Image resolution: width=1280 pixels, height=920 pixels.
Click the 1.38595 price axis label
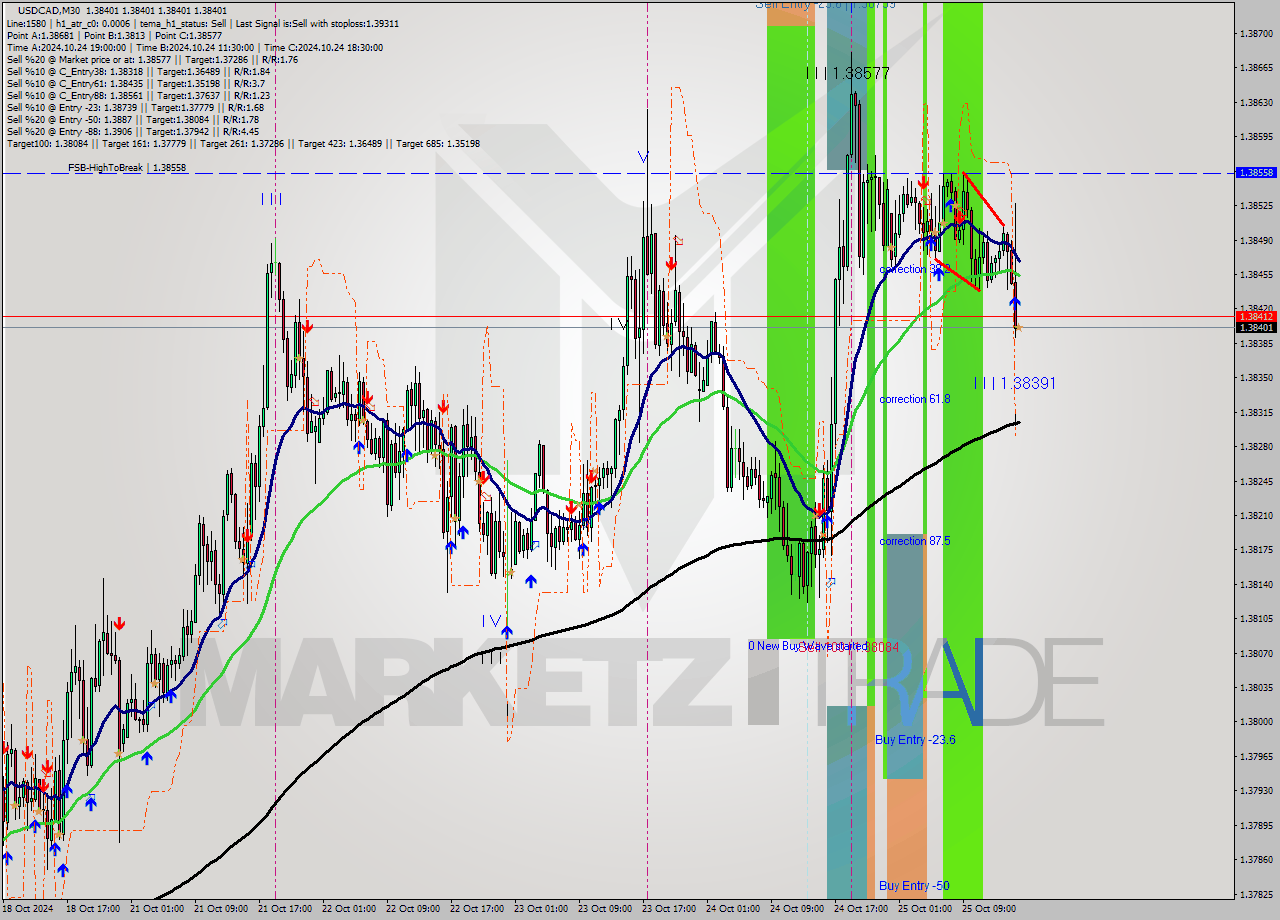click(1255, 136)
